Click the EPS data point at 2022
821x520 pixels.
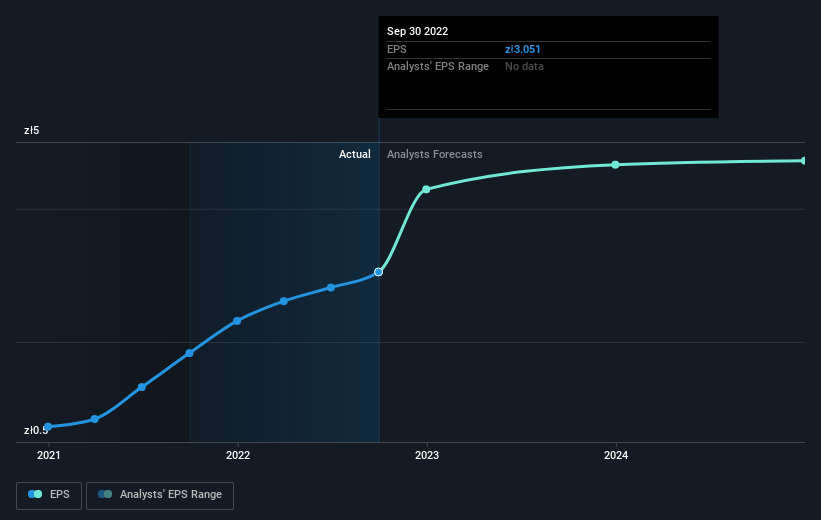[x=237, y=320]
